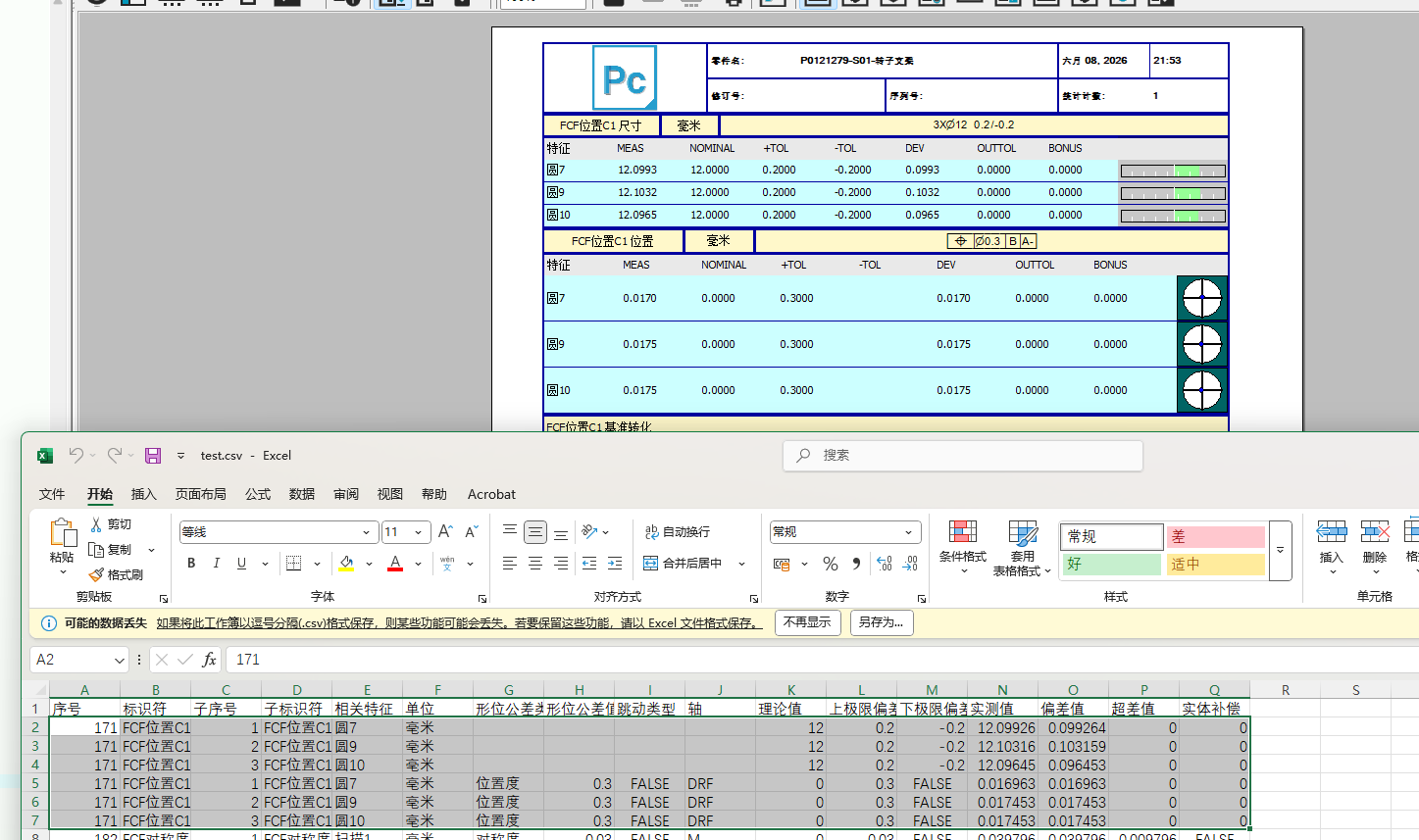This screenshot has height=840, width=1419.
Task: Open the Acrobat ribbon tab
Action: (491, 494)
